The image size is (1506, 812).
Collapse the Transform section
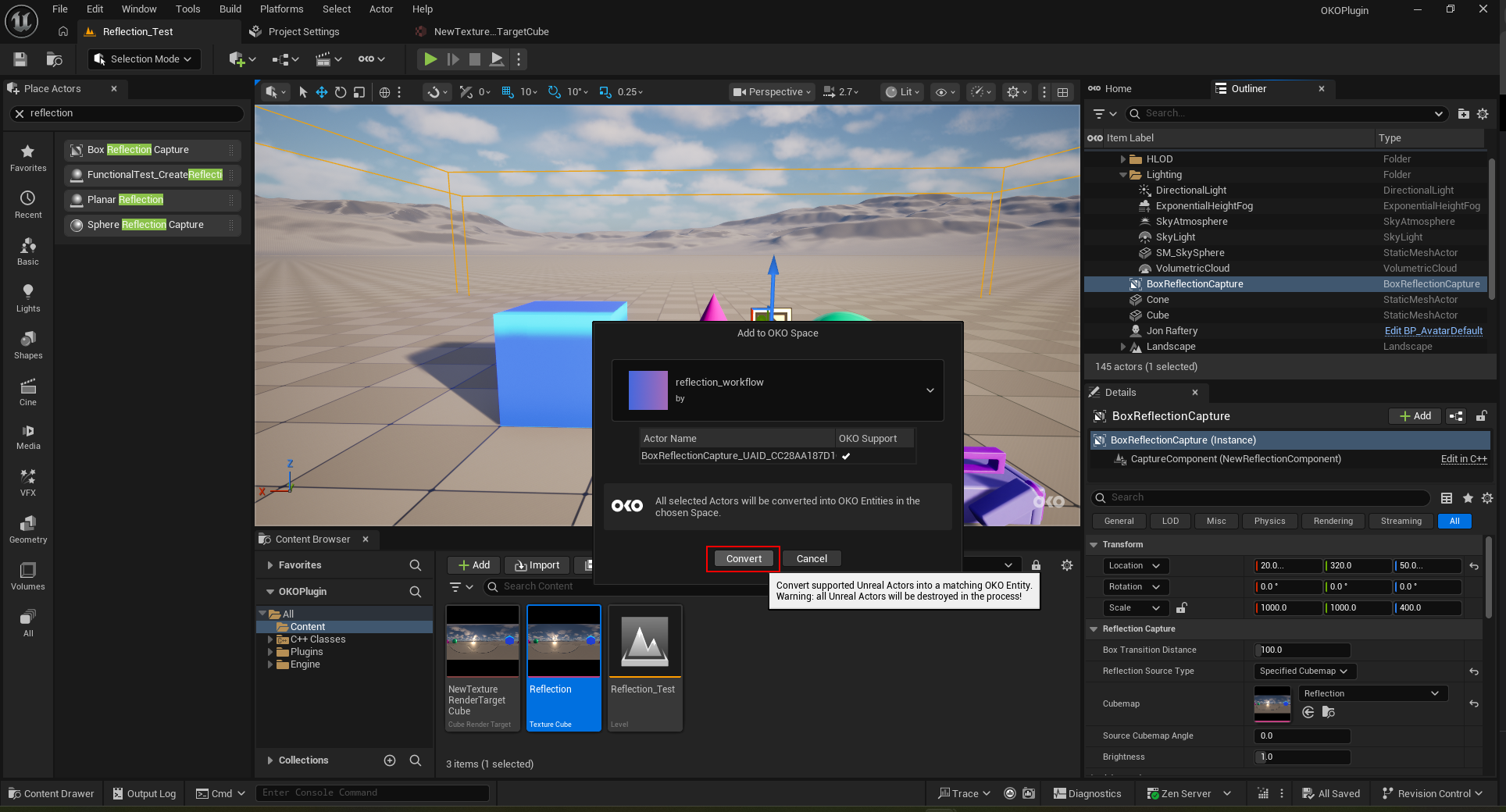tap(1094, 545)
